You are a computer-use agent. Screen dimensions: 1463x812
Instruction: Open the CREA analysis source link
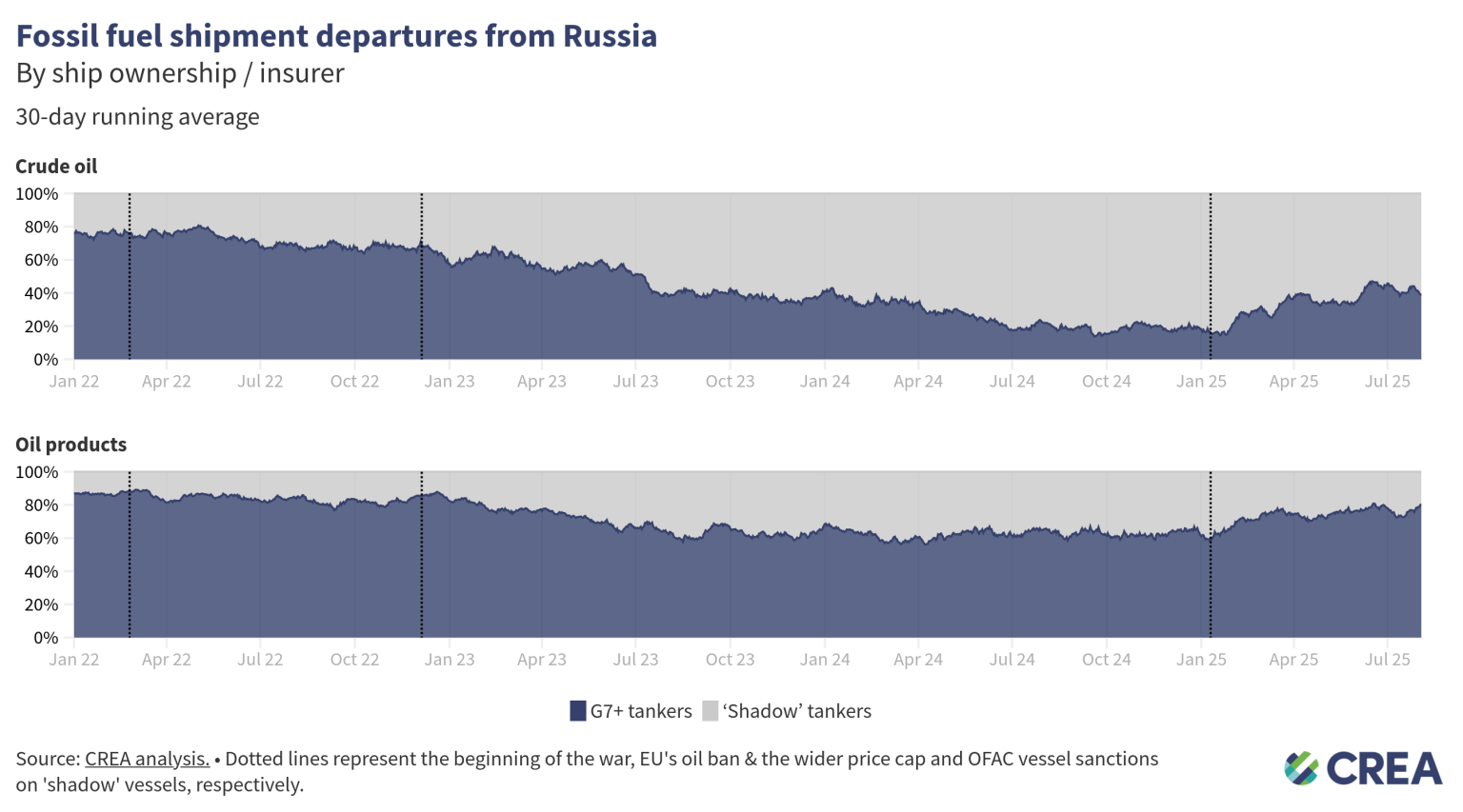[147, 759]
